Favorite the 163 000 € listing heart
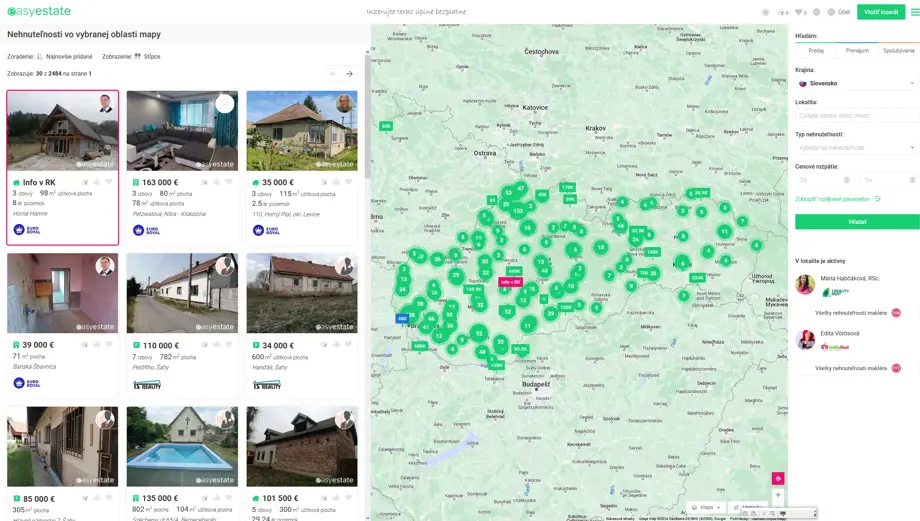 pos(229,182)
